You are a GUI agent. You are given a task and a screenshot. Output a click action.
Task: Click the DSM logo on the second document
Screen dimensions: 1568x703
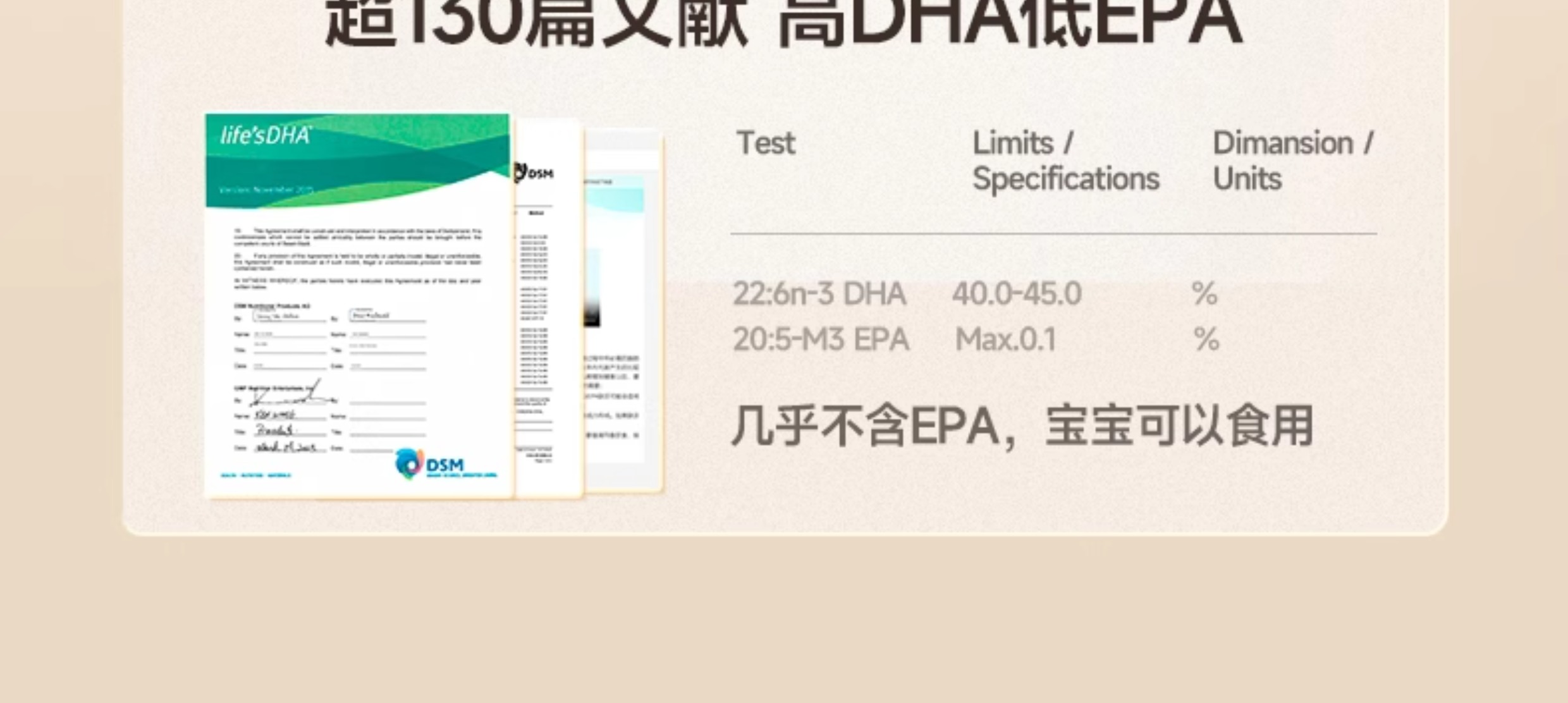[535, 173]
